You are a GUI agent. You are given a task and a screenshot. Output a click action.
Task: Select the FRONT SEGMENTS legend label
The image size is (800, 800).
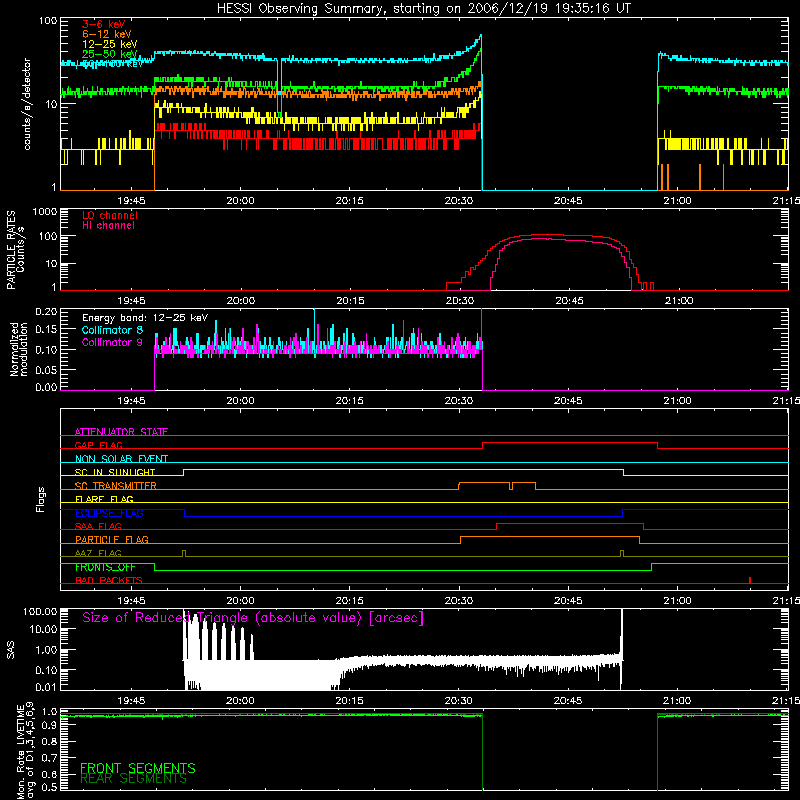point(138,768)
